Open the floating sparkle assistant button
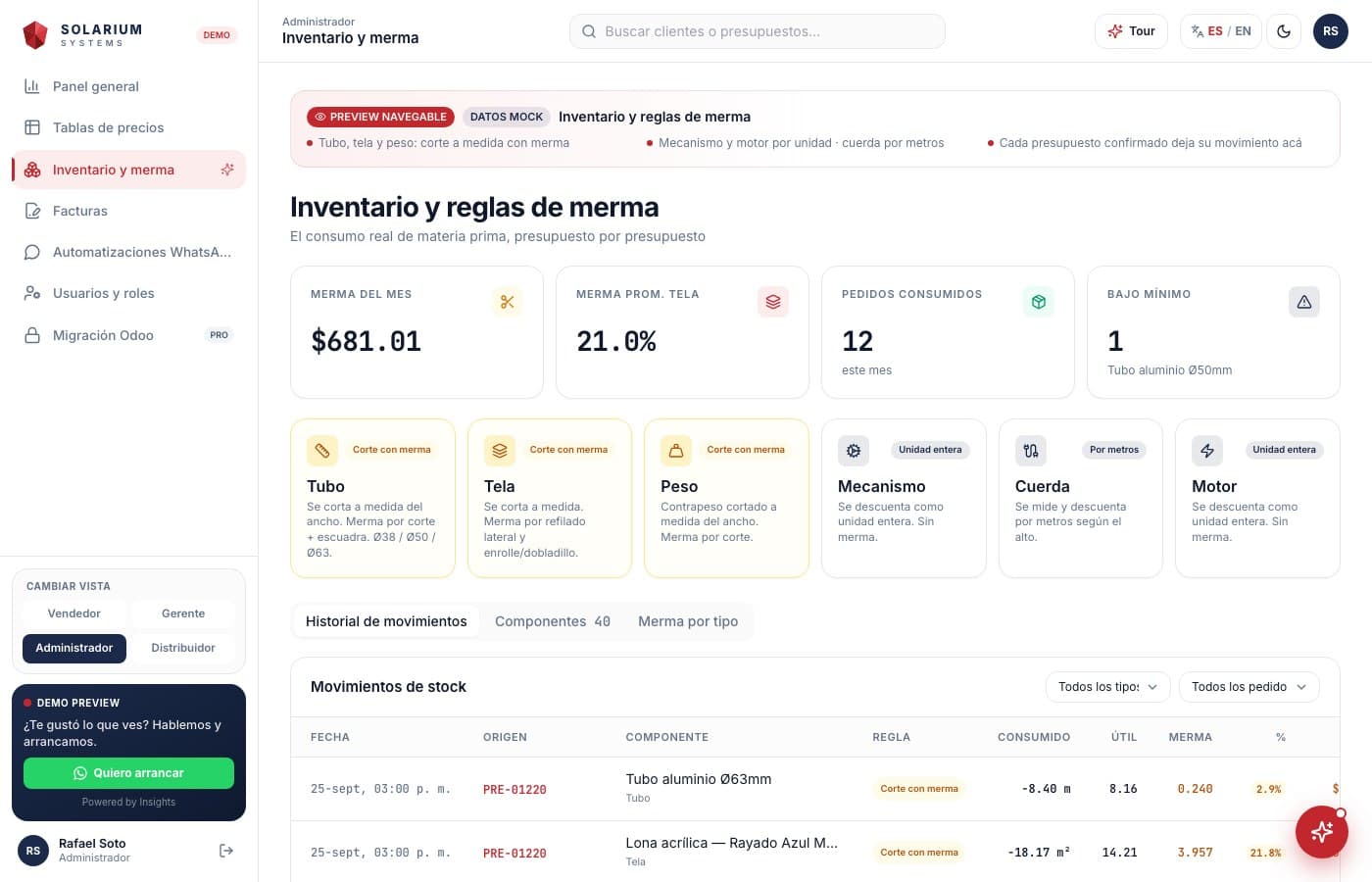Screen dimensions: 1372x882 tap(1322, 832)
